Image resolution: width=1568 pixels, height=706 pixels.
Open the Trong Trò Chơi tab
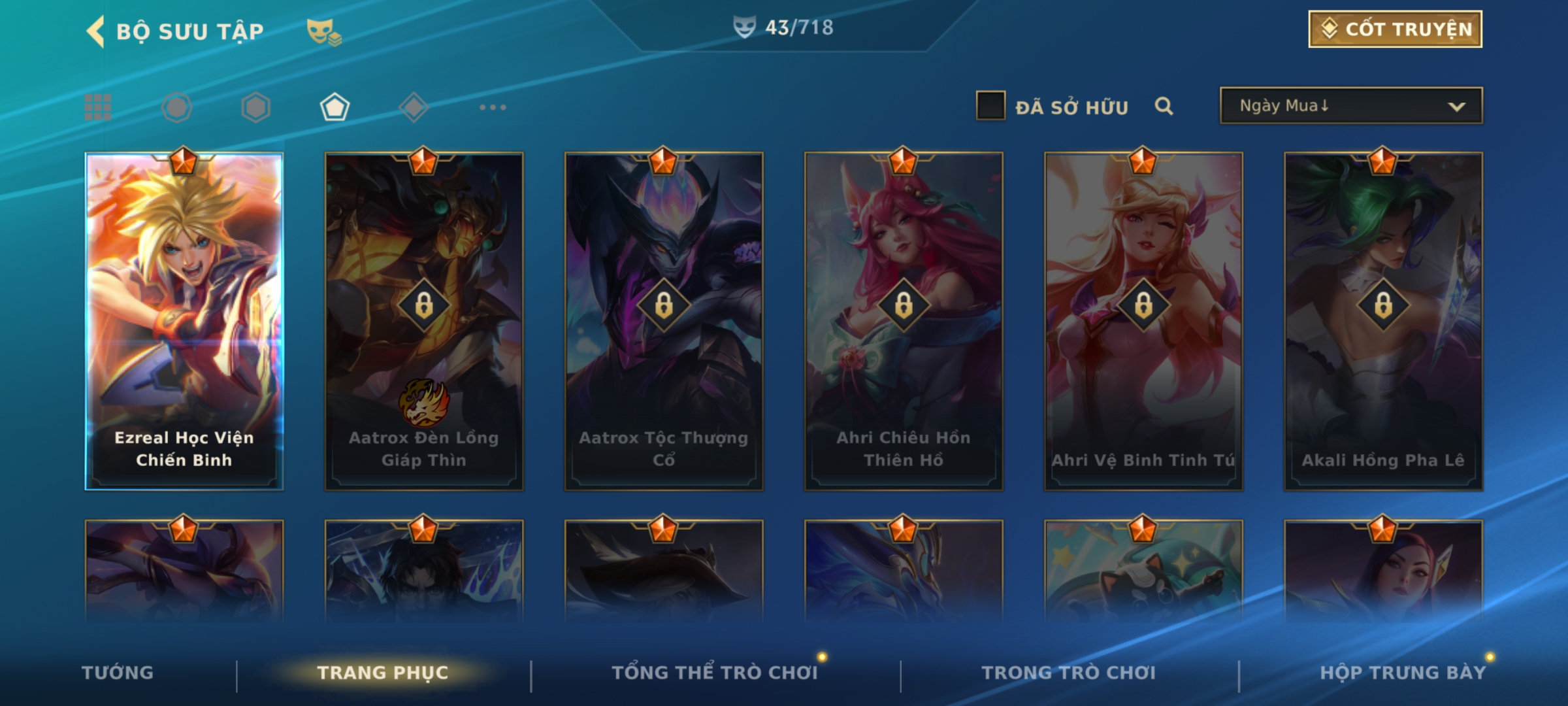point(1069,673)
